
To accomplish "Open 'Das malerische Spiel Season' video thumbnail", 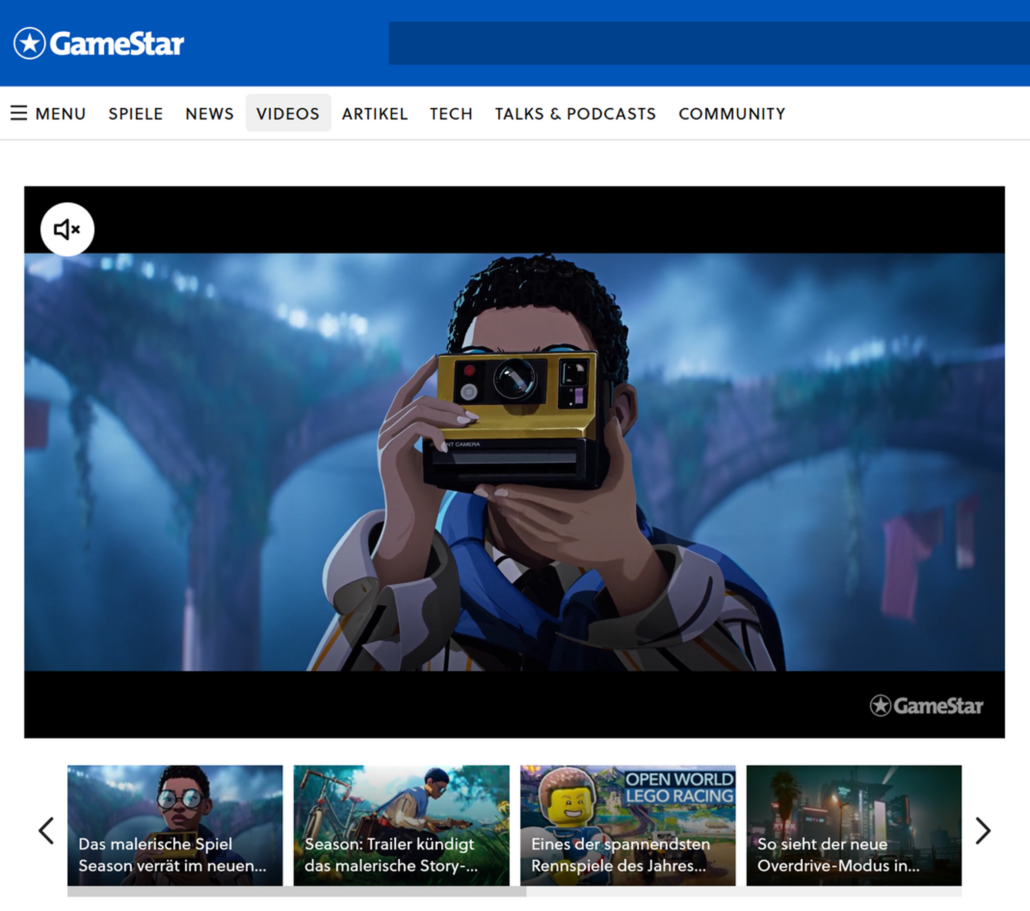I will (175, 825).
